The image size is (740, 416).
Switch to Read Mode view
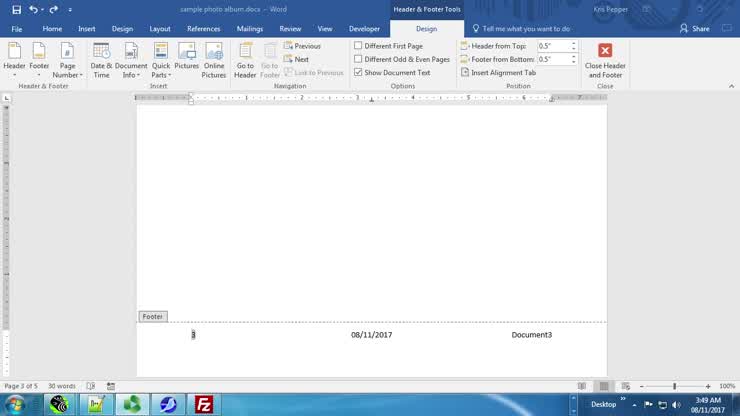click(x=582, y=386)
